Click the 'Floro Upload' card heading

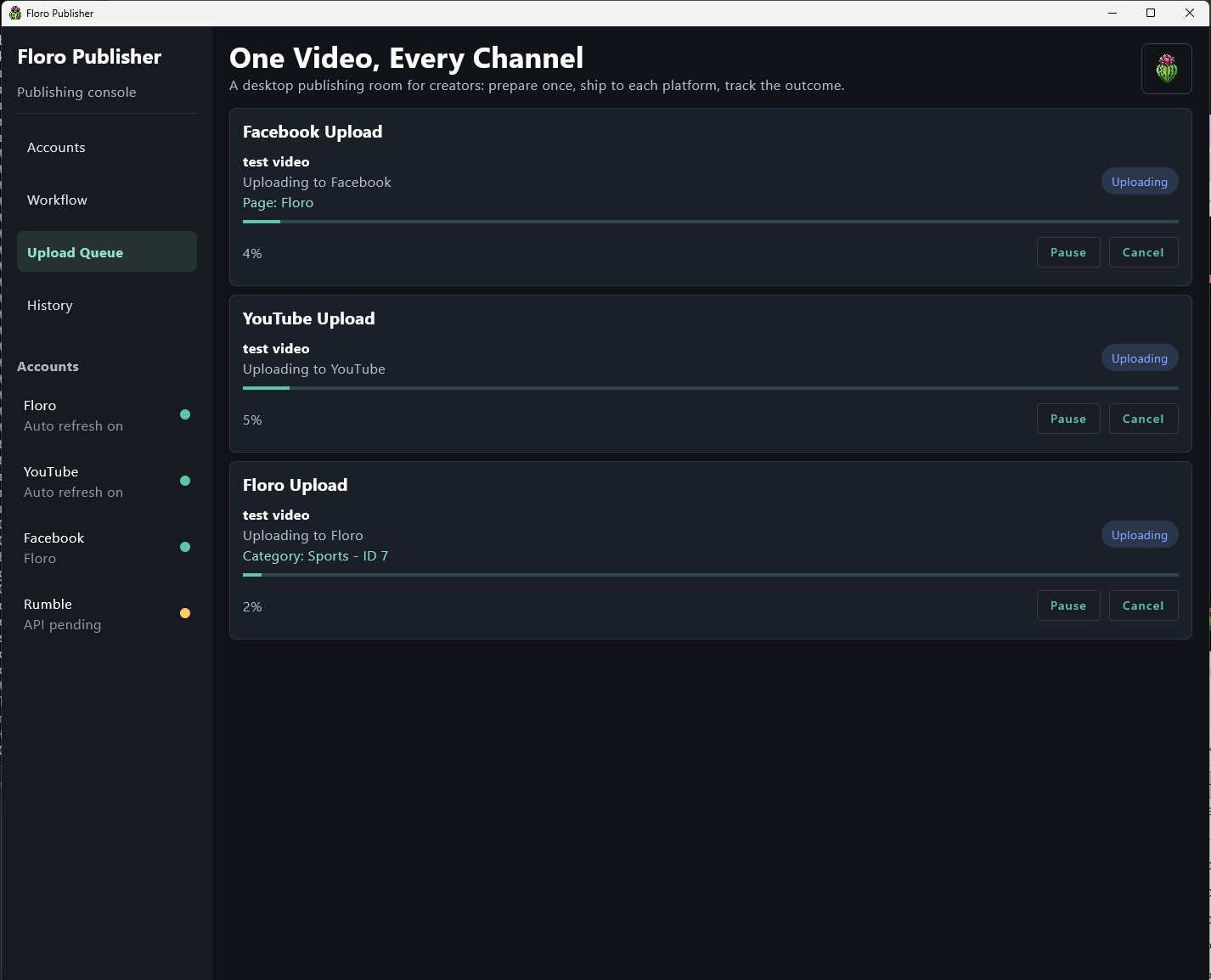coord(296,485)
